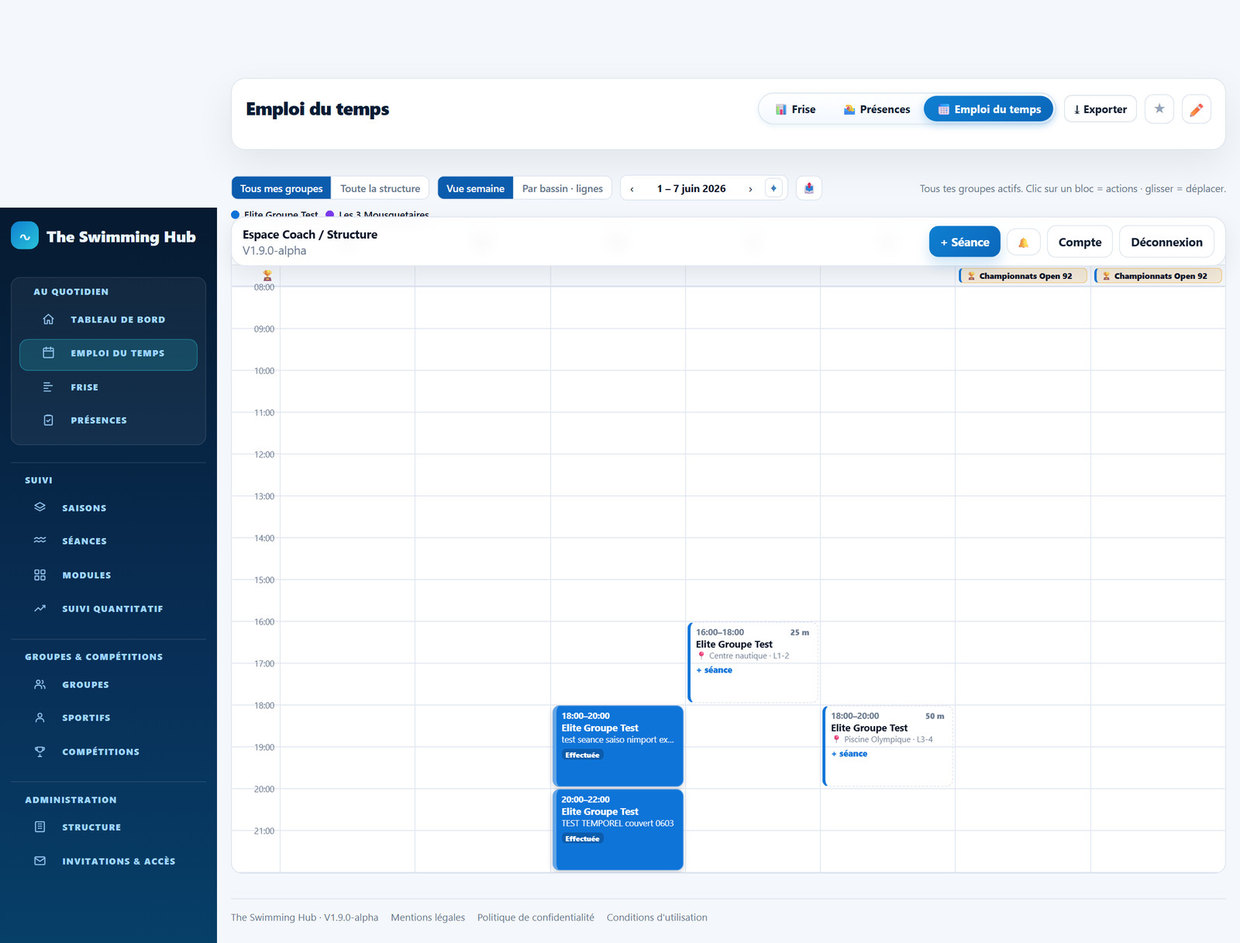Click the checklist icon beside sidebar Présences
Image resolution: width=1240 pixels, height=943 pixels.
48,421
